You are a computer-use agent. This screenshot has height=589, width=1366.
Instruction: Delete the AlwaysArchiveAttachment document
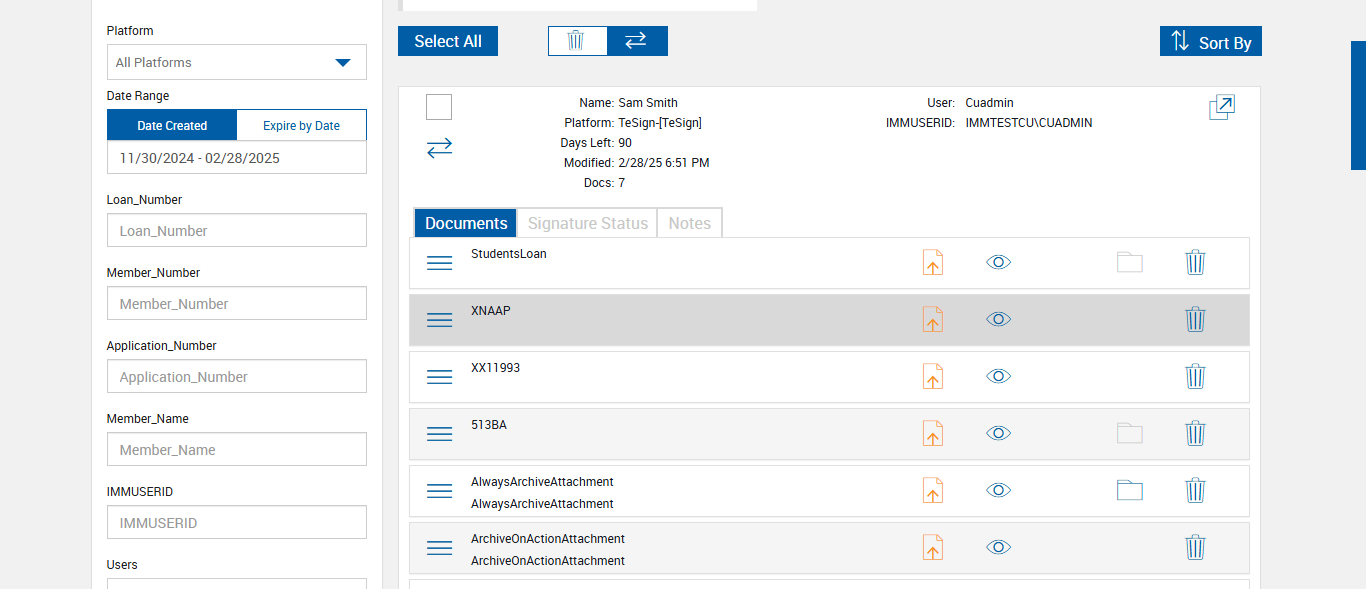[1196, 491]
